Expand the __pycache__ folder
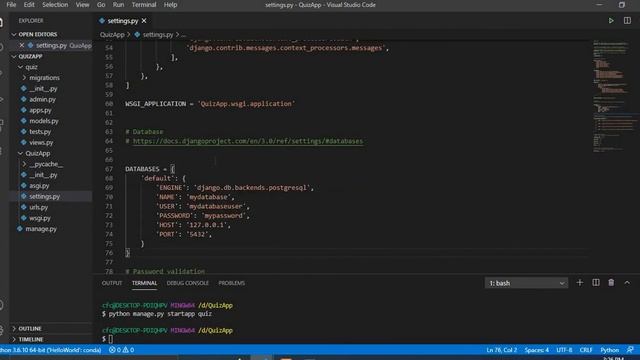The image size is (640, 360). point(46,164)
